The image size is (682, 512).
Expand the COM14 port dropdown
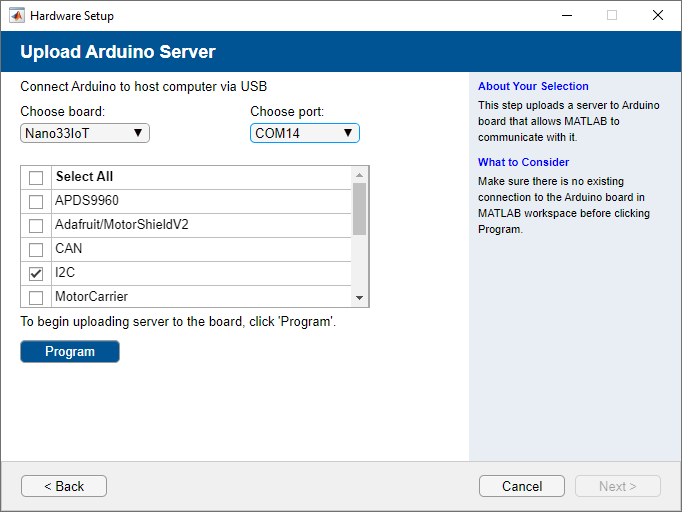pyautogui.click(x=304, y=133)
